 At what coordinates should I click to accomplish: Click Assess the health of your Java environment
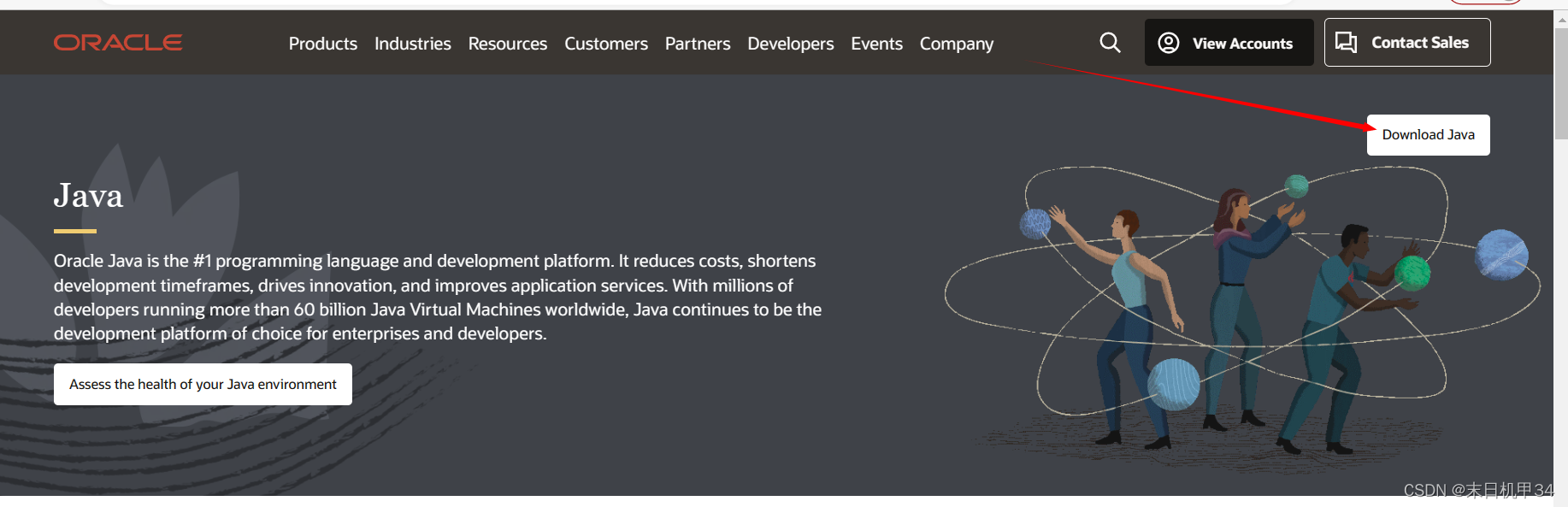tap(203, 385)
